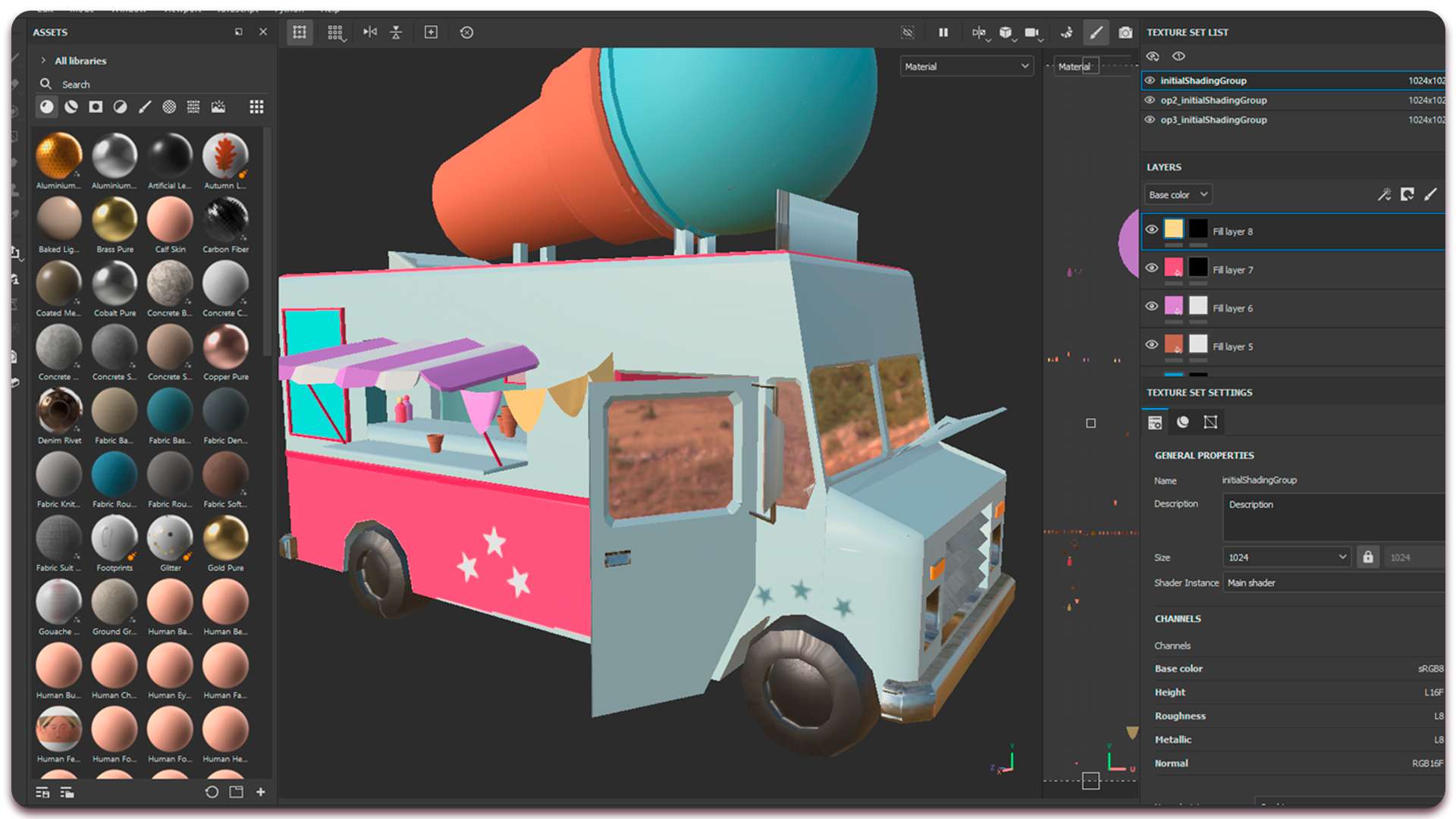1456x819 pixels.
Task: Open the texture Size 1024 dropdown
Action: pos(1286,557)
